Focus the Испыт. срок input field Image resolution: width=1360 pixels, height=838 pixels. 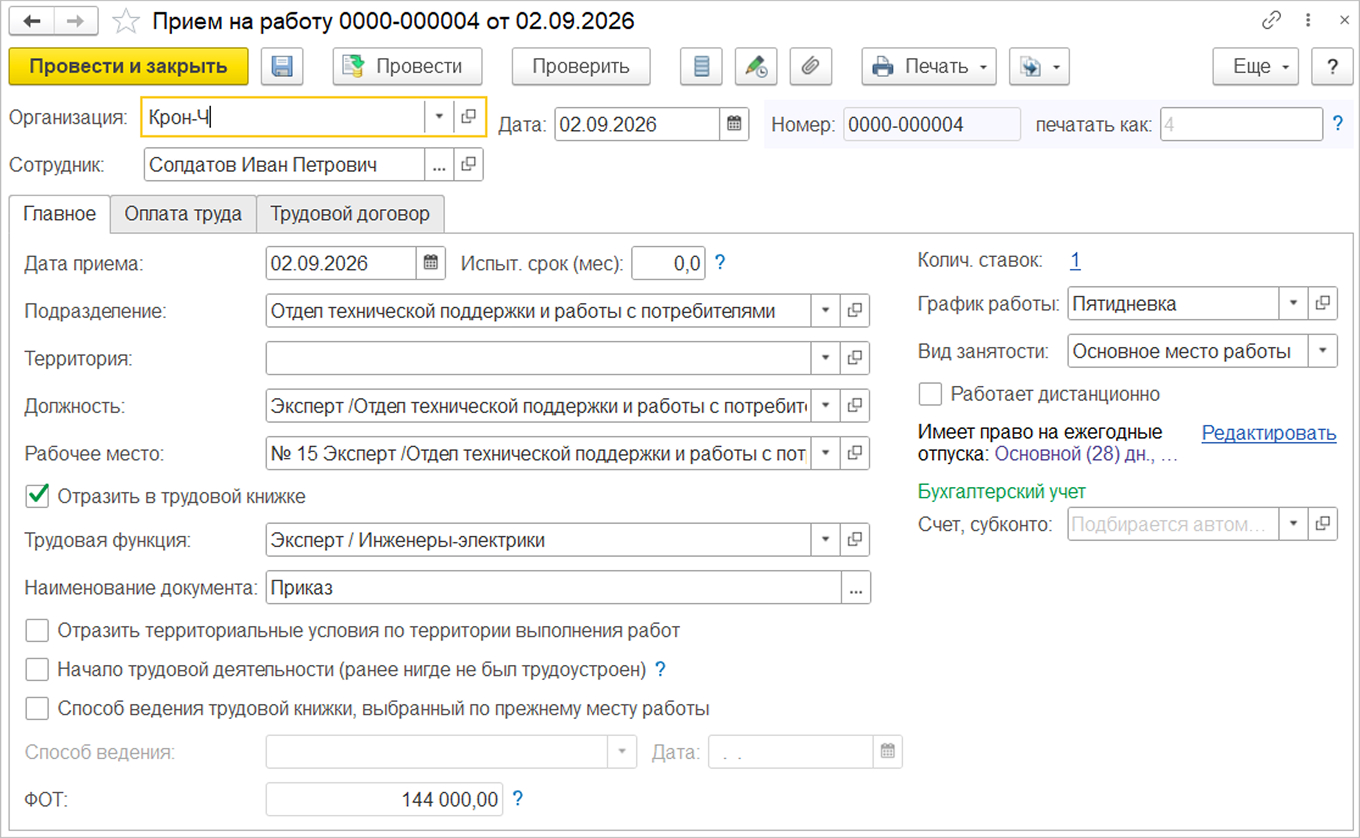pyautogui.click(x=669, y=264)
